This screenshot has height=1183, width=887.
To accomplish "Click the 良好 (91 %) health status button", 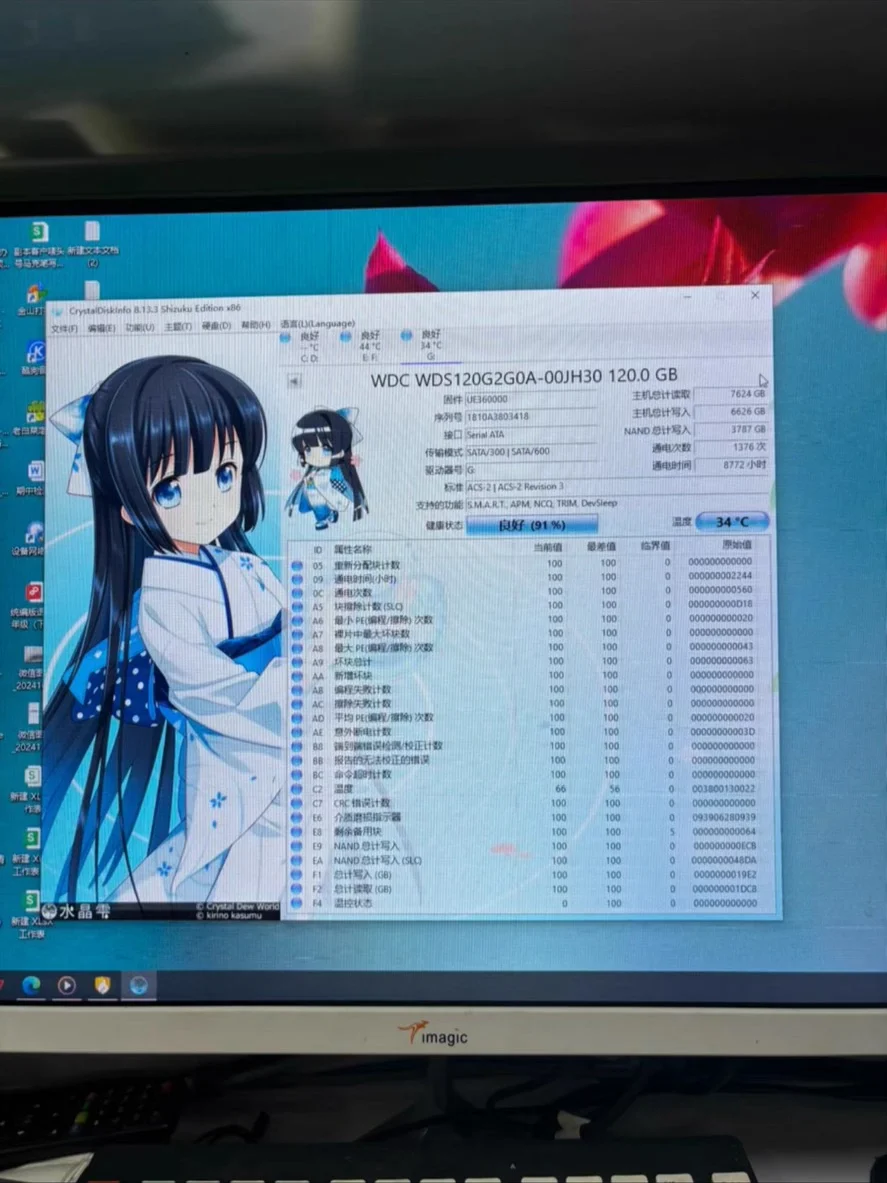I will pyautogui.click(x=532, y=524).
